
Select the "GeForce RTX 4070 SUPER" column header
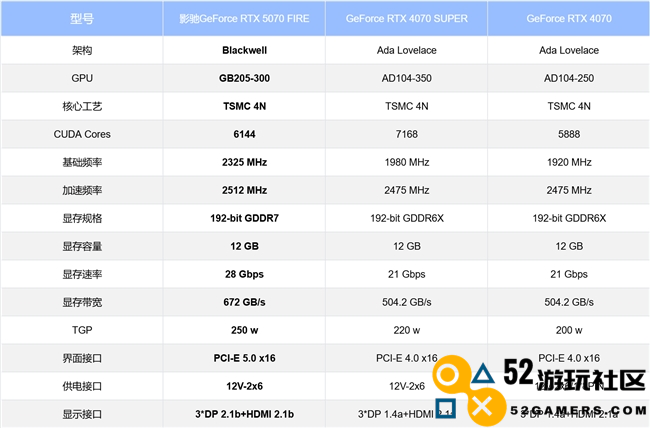pyautogui.click(x=406, y=19)
